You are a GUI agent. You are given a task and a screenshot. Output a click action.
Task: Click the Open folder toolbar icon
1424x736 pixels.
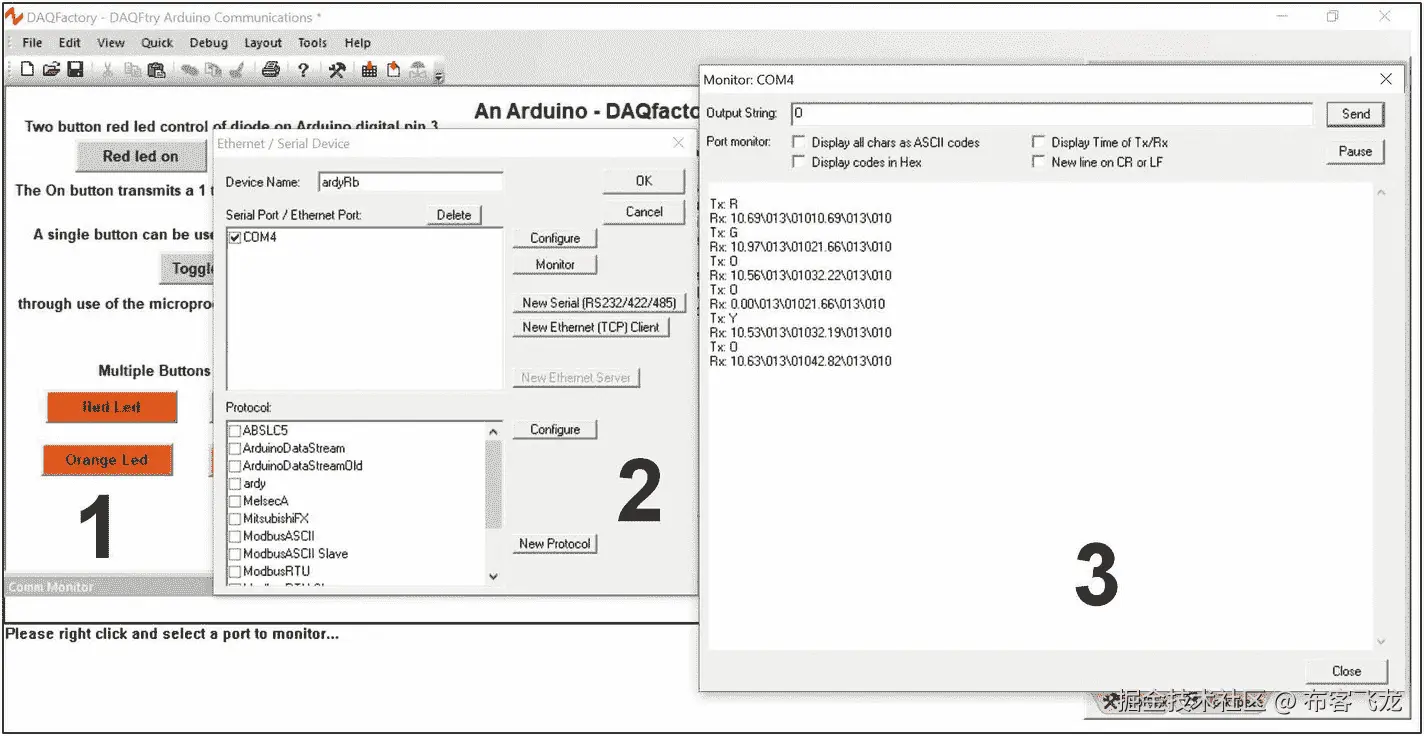point(51,69)
